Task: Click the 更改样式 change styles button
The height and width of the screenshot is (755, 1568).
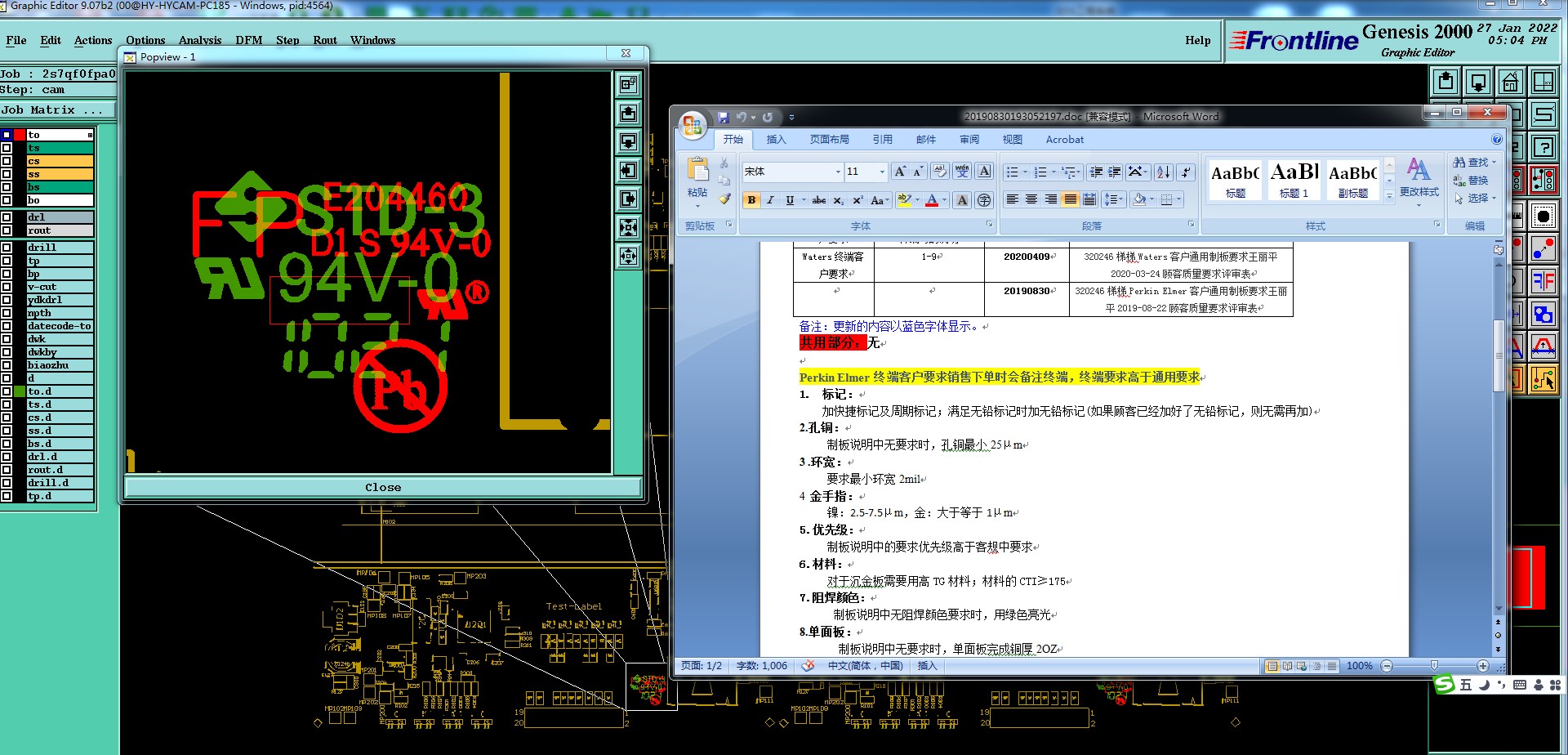Action: (1419, 180)
